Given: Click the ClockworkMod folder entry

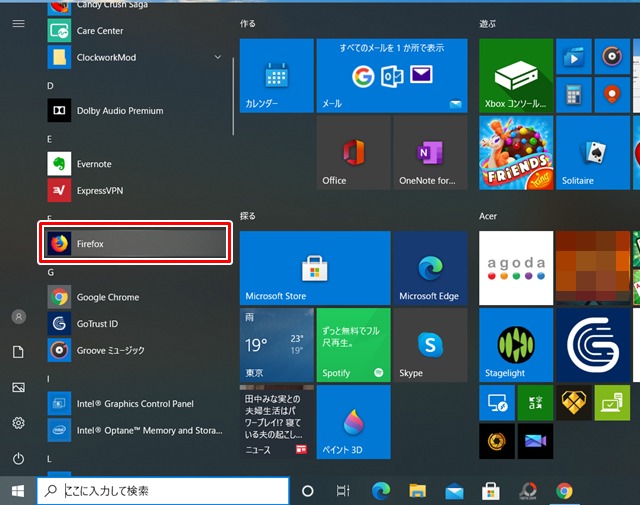Looking at the screenshot, I should click(136, 57).
